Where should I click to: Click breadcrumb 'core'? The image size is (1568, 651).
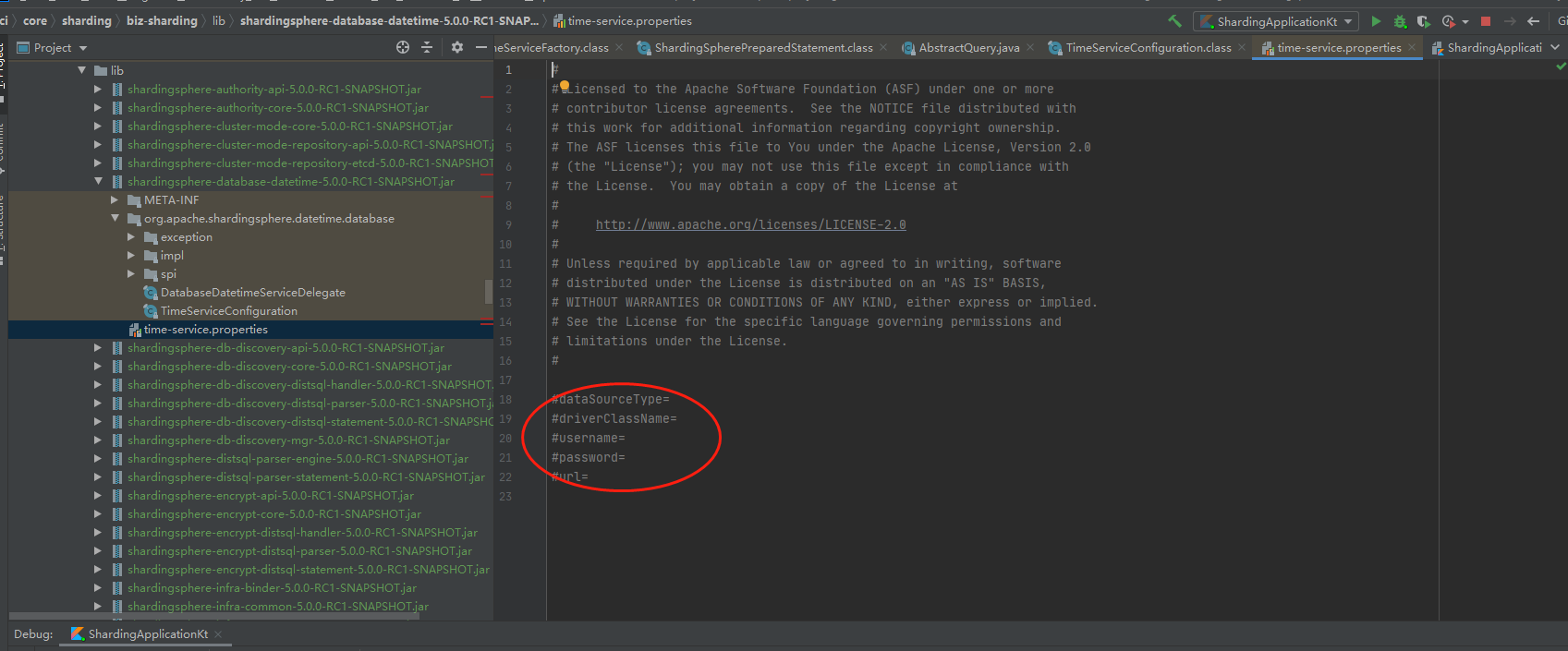[35, 20]
